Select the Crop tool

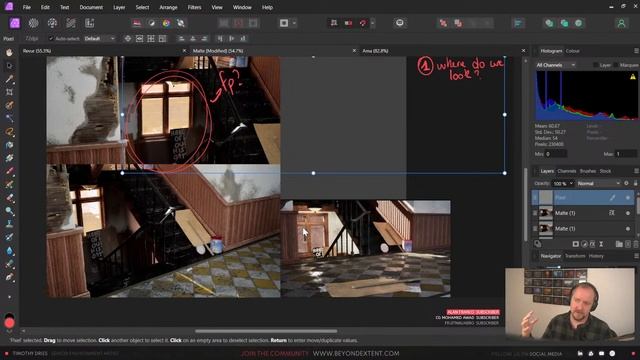[x=9, y=92]
